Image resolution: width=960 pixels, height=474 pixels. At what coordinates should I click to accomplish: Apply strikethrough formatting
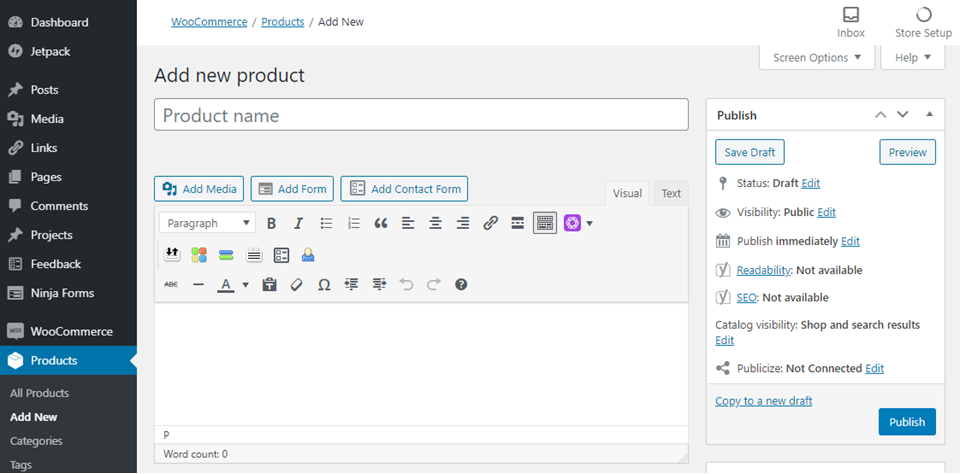171,285
